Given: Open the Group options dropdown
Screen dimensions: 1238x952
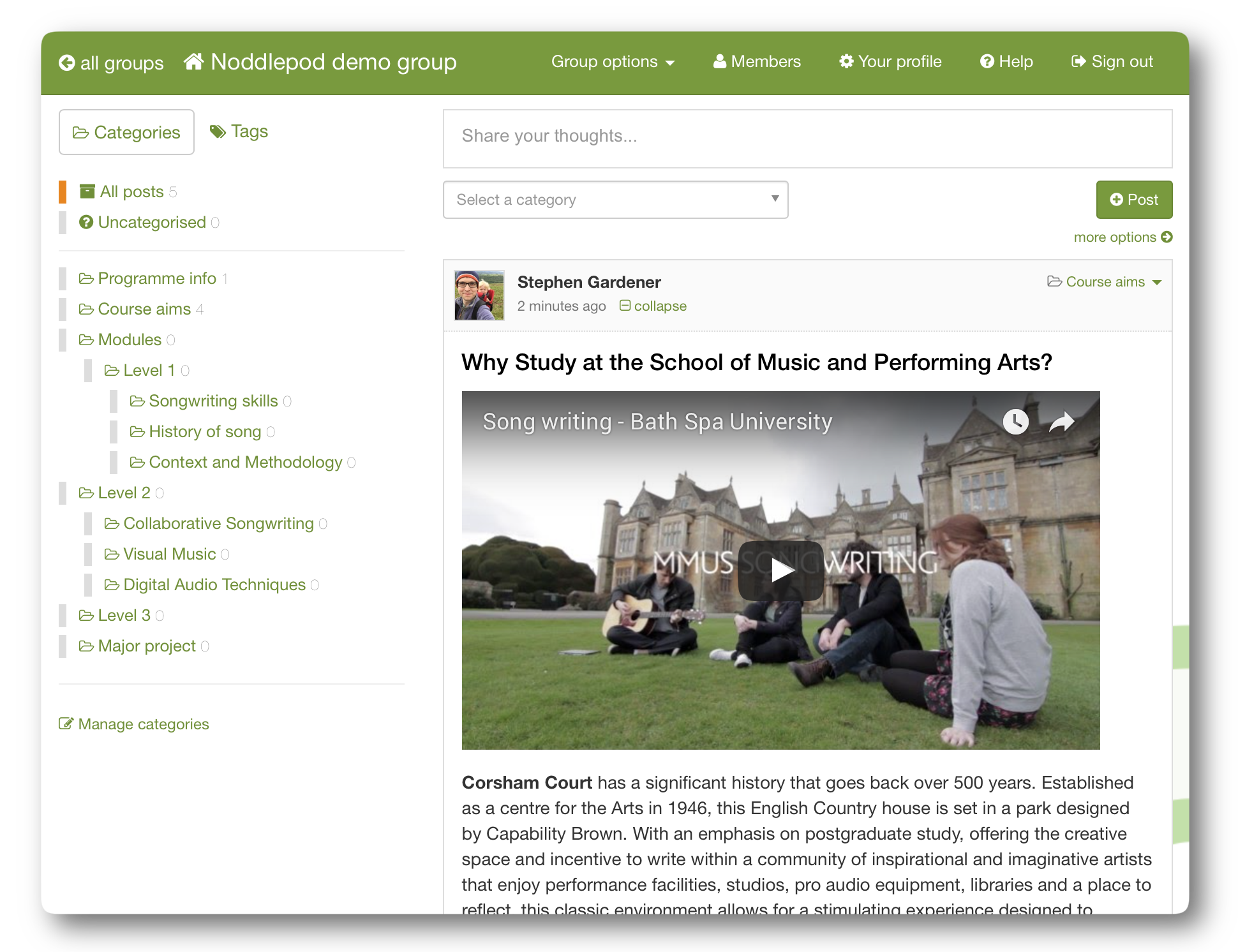Looking at the screenshot, I should coord(613,61).
